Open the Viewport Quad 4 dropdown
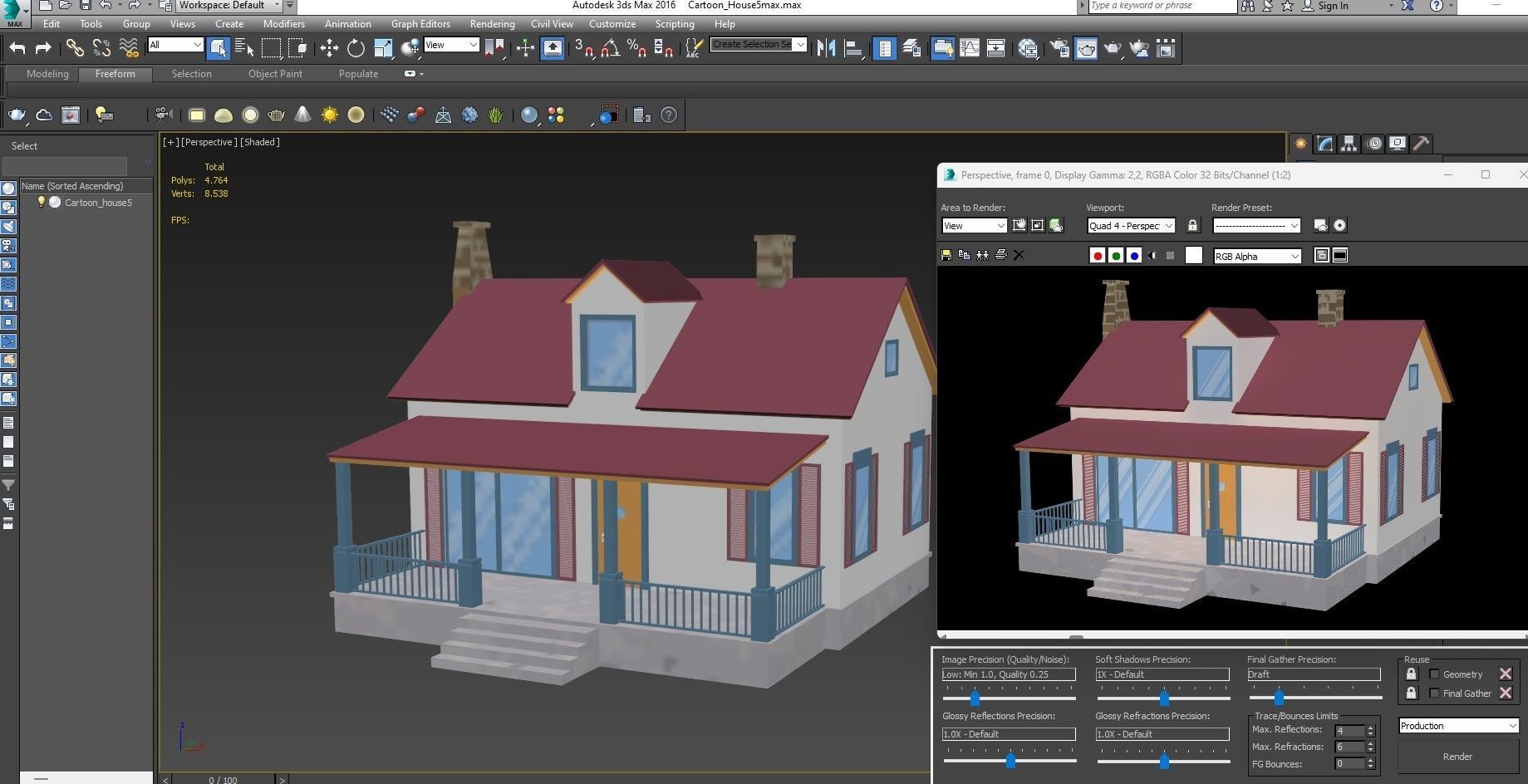Image resolution: width=1528 pixels, height=784 pixels. (x=1131, y=226)
